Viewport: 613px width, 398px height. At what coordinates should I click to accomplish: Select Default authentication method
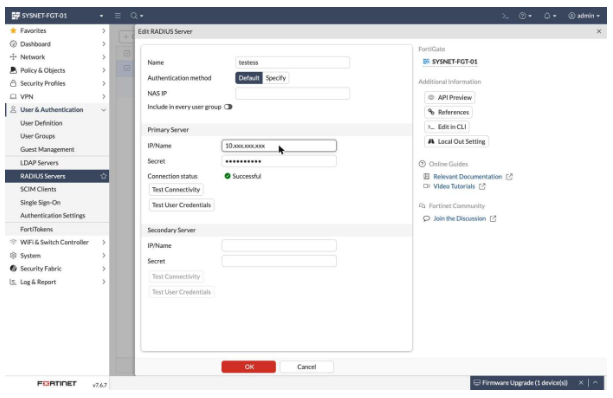249,78
